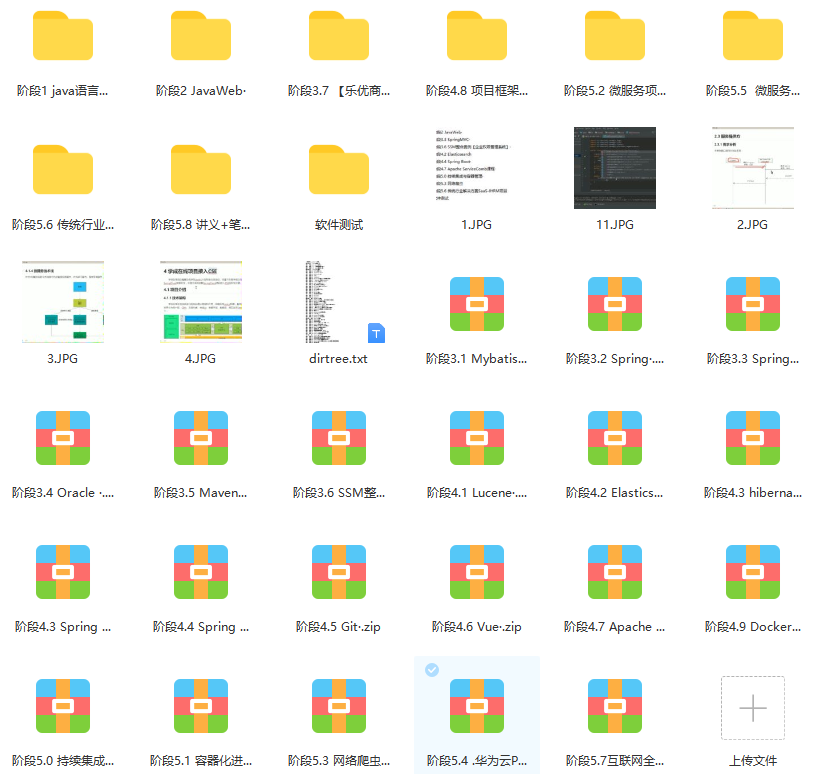Open the dirtree.txt file
The height and width of the screenshot is (774, 819).
[339, 303]
